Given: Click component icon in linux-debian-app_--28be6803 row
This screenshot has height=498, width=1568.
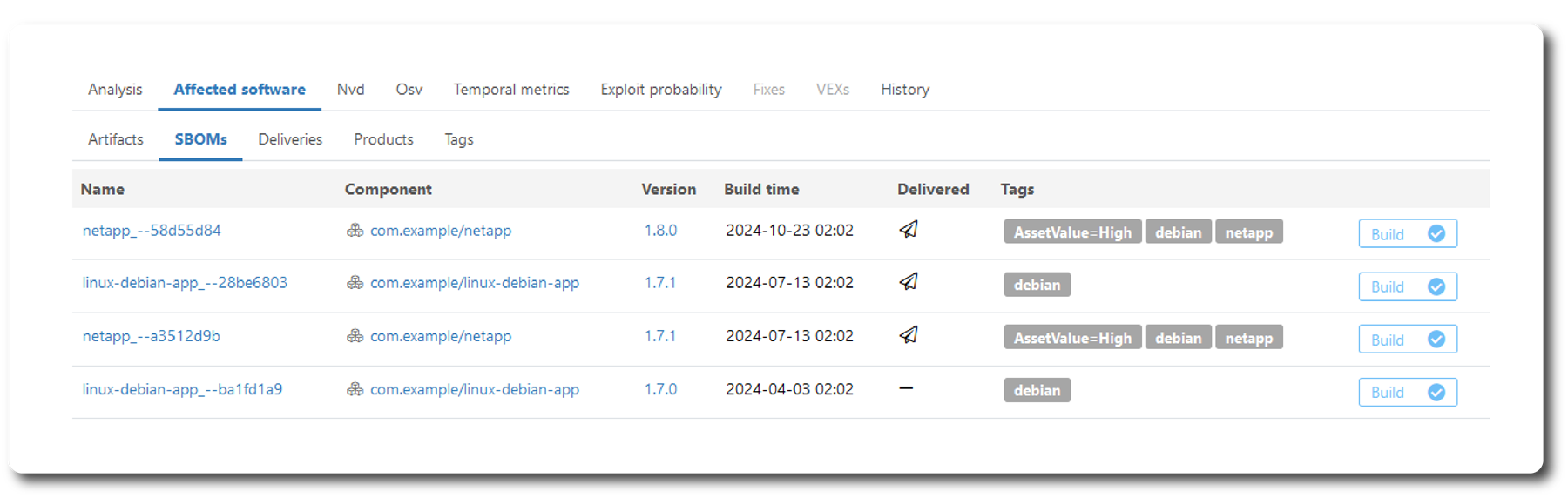Looking at the screenshot, I should pos(355,283).
